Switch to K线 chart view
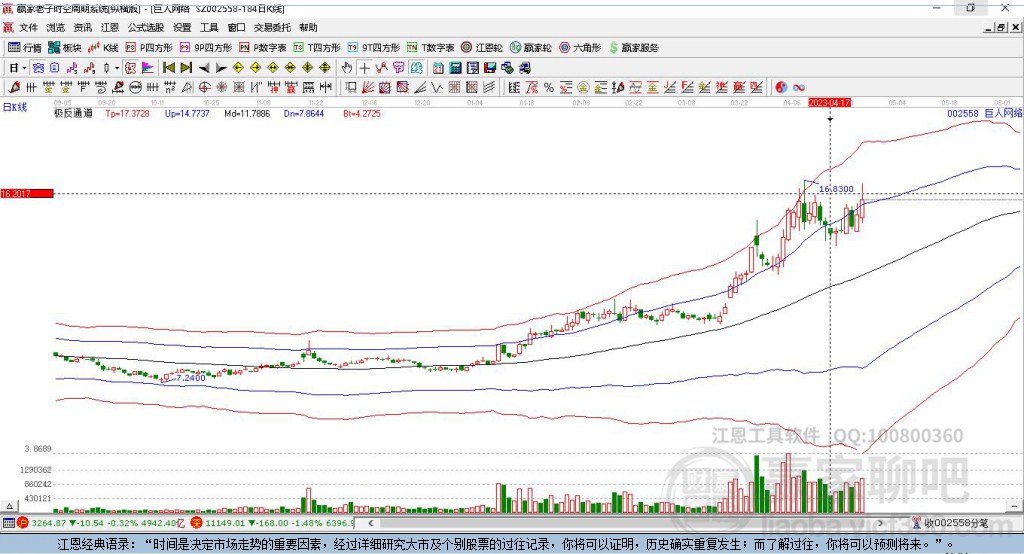1024x554 pixels. click(103, 48)
